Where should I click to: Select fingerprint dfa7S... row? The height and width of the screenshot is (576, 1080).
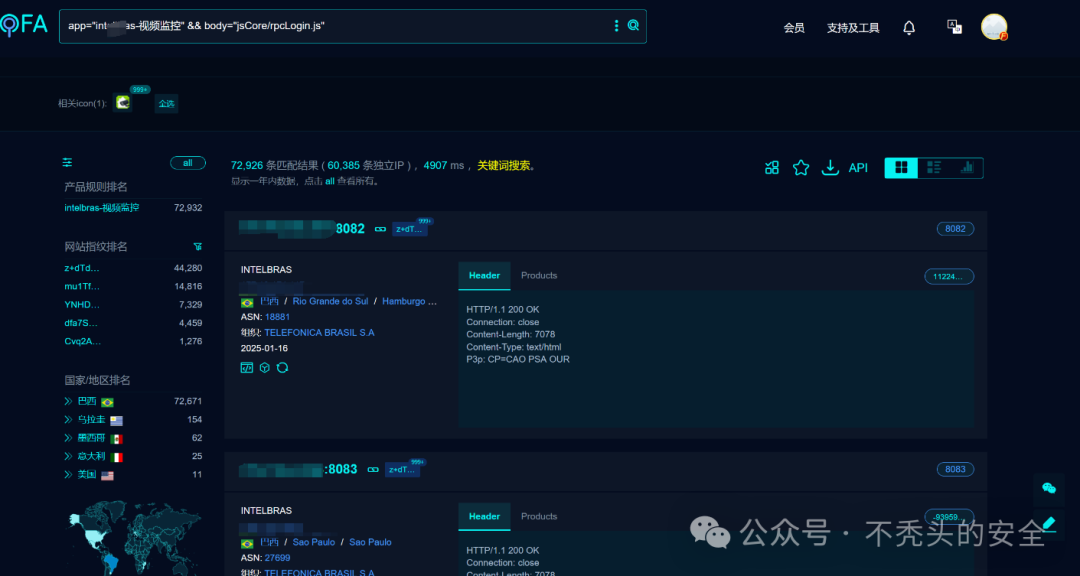(133, 322)
